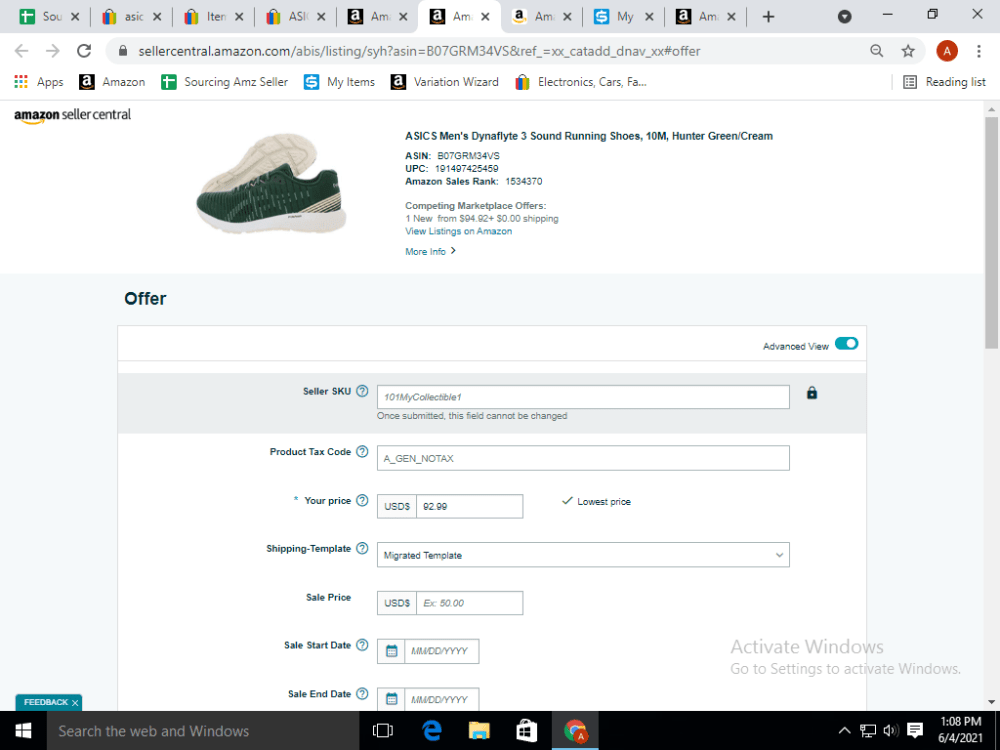The width and height of the screenshot is (1000, 750).
Task: Open View Listings on Amazon link
Action: (459, 232)
